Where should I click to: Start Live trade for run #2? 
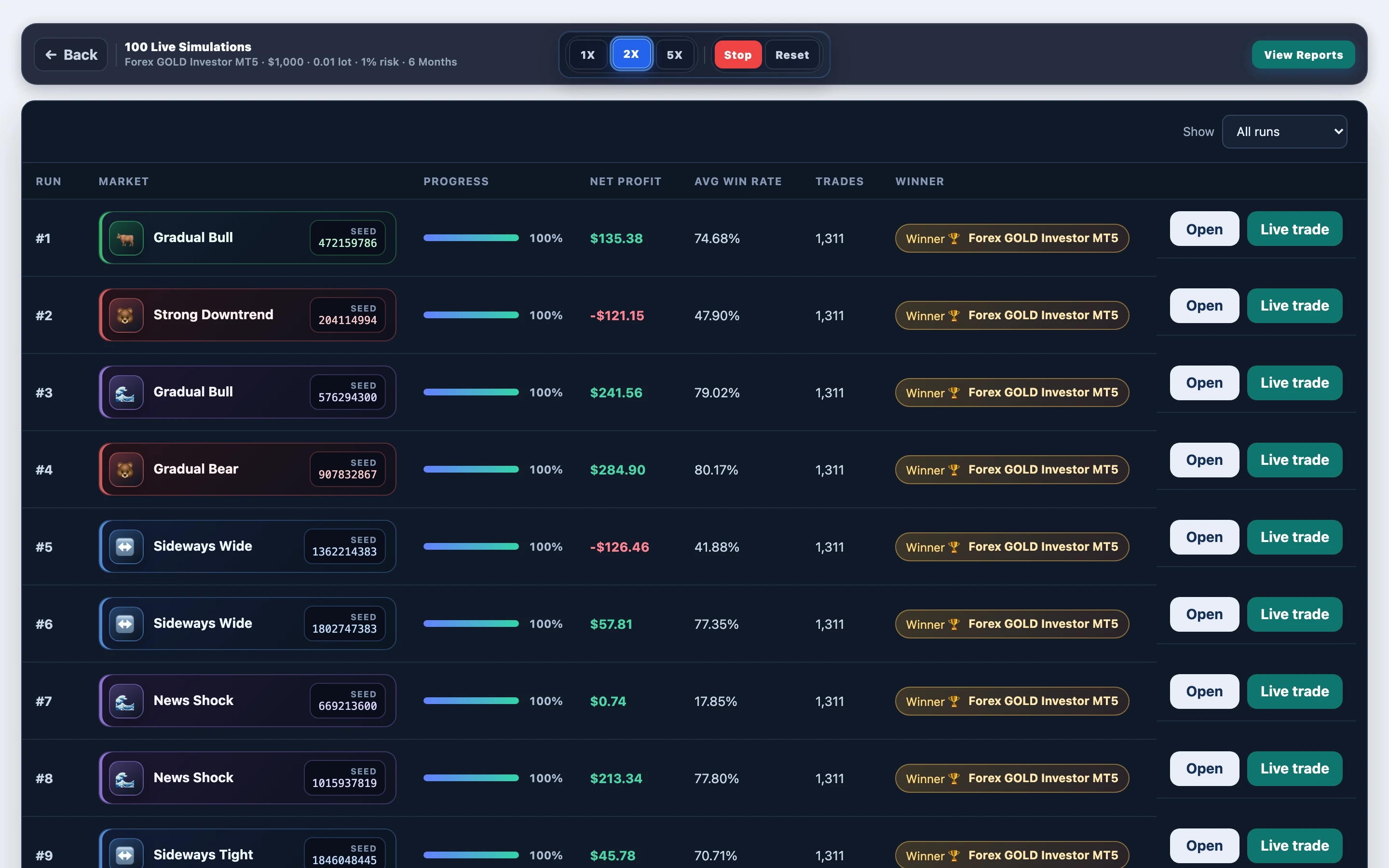[x=1294, y=305]
